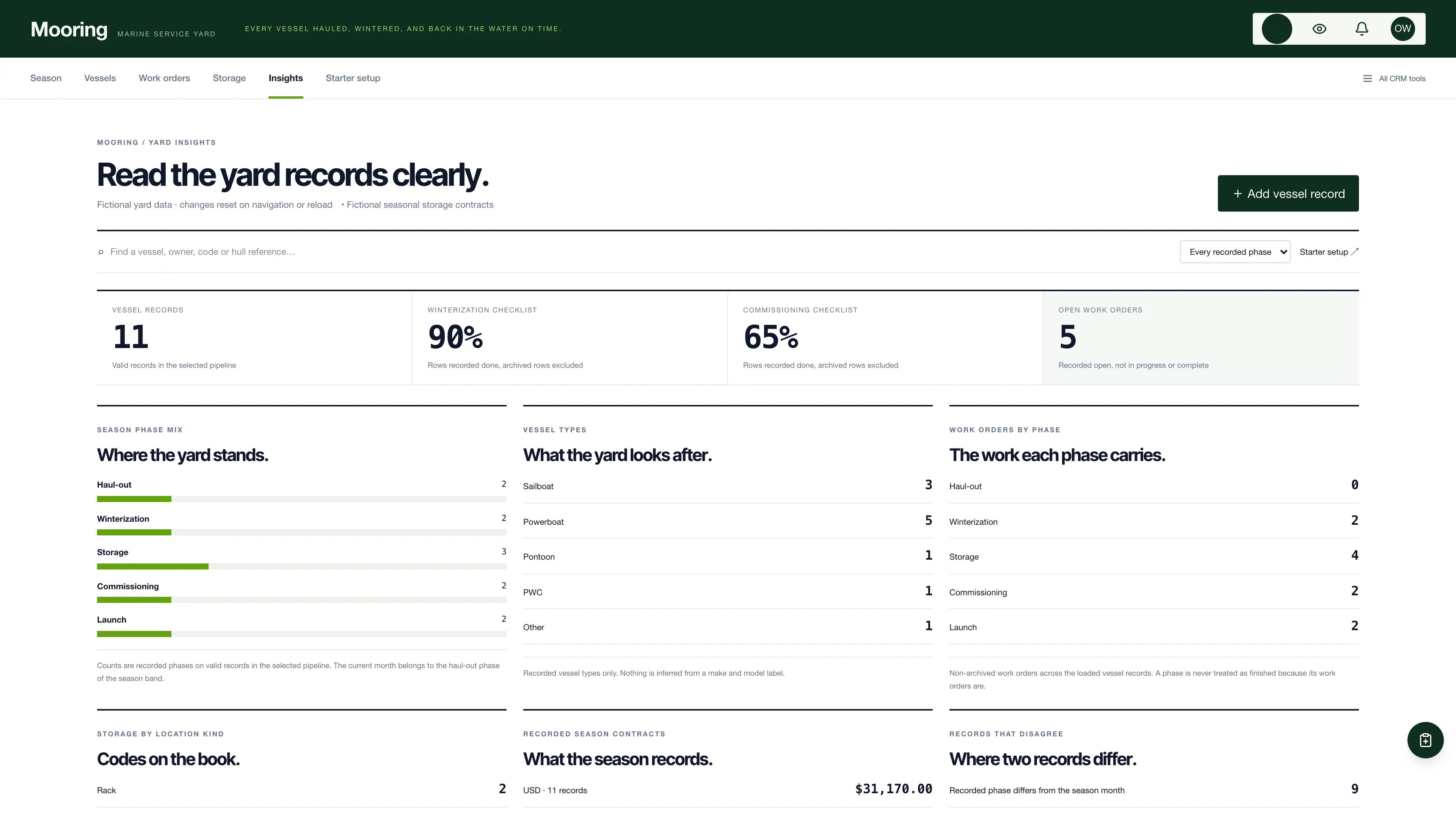
Task: Select the Pontoon row in Vessel Types
Action: tap(728, 556)
